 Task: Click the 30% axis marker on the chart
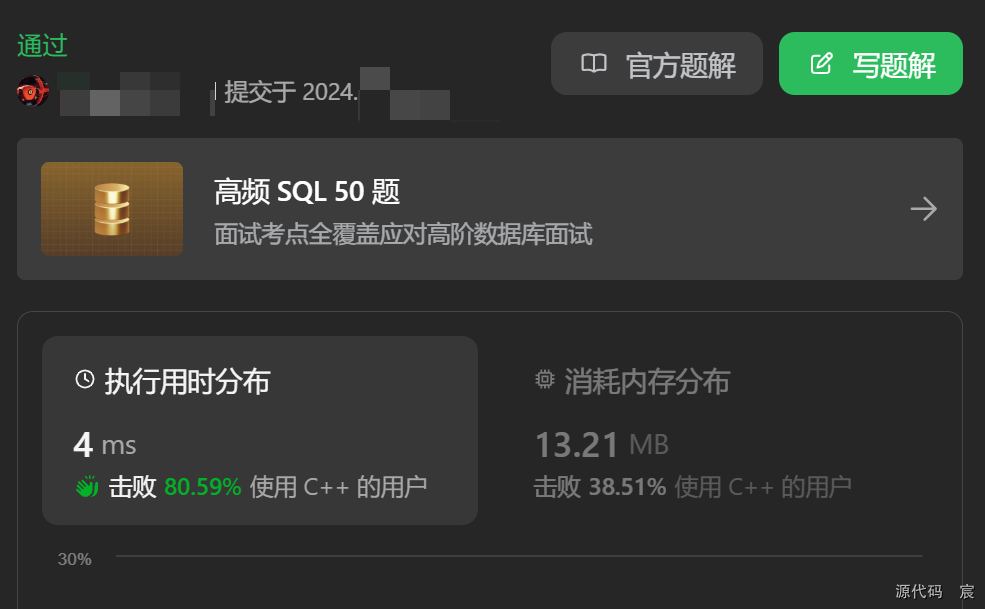tap(74, 559)
